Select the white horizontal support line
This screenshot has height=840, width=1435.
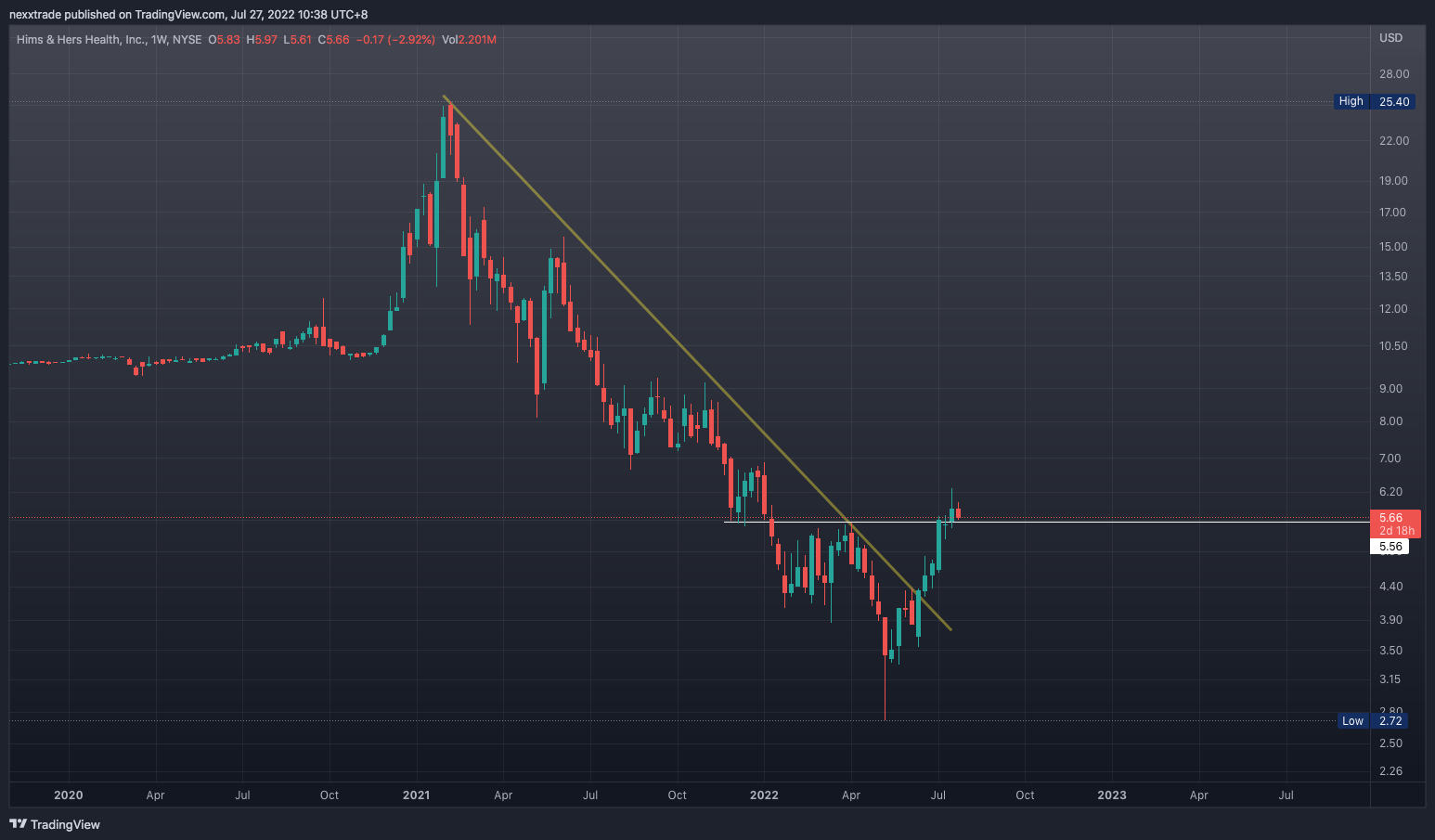click(x=1047, y=522)
